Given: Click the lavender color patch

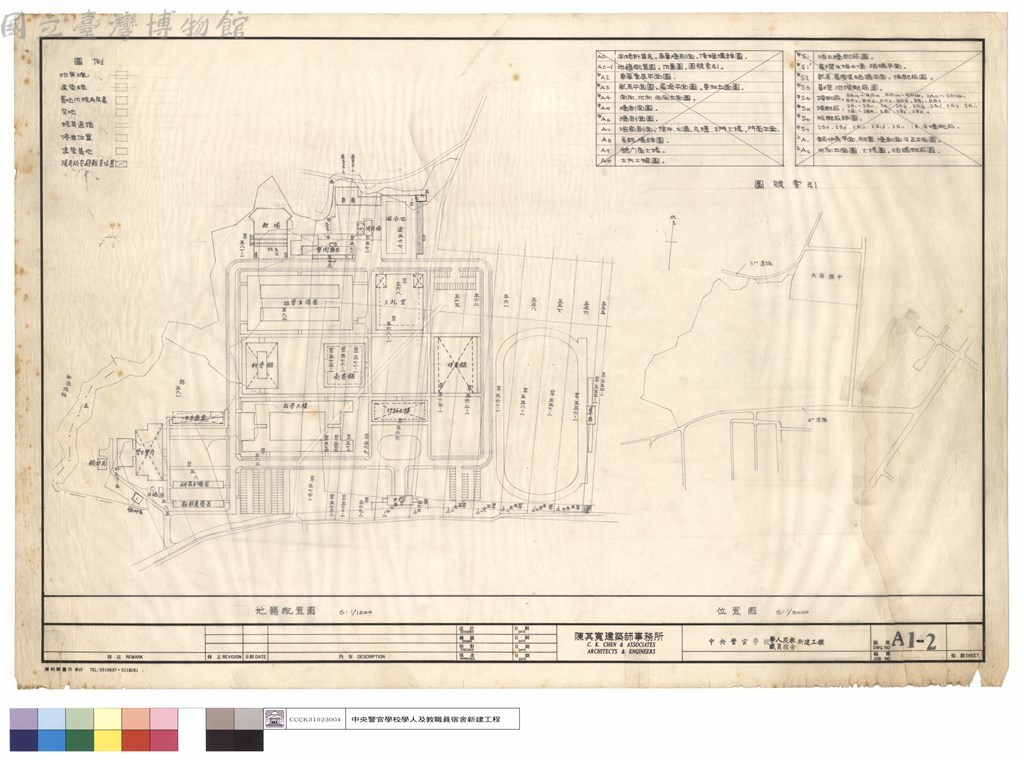Looking at the screenshot, I should pos(24,719).
